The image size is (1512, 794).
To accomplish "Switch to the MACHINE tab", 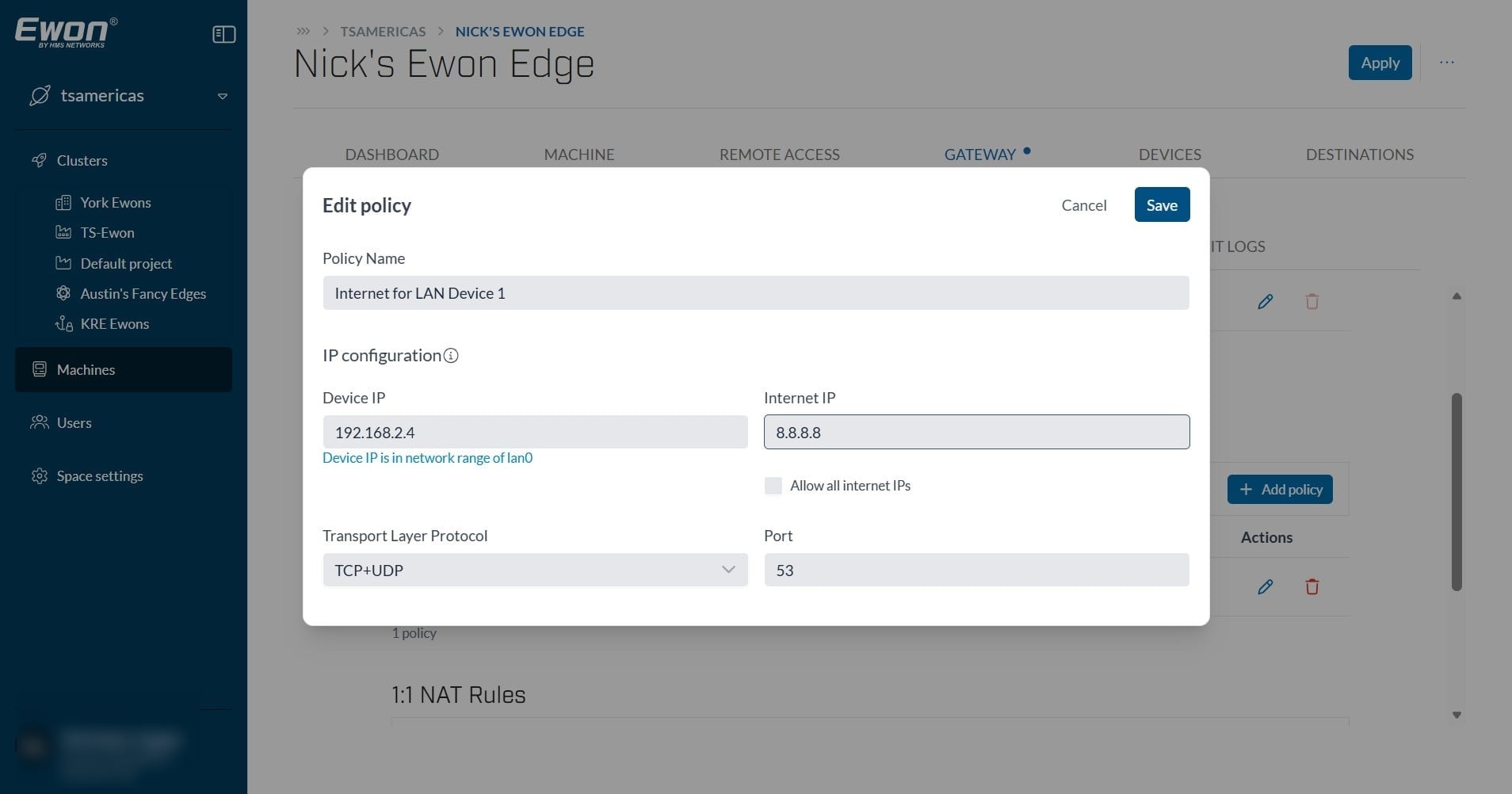I will click(x=579, y=155).
